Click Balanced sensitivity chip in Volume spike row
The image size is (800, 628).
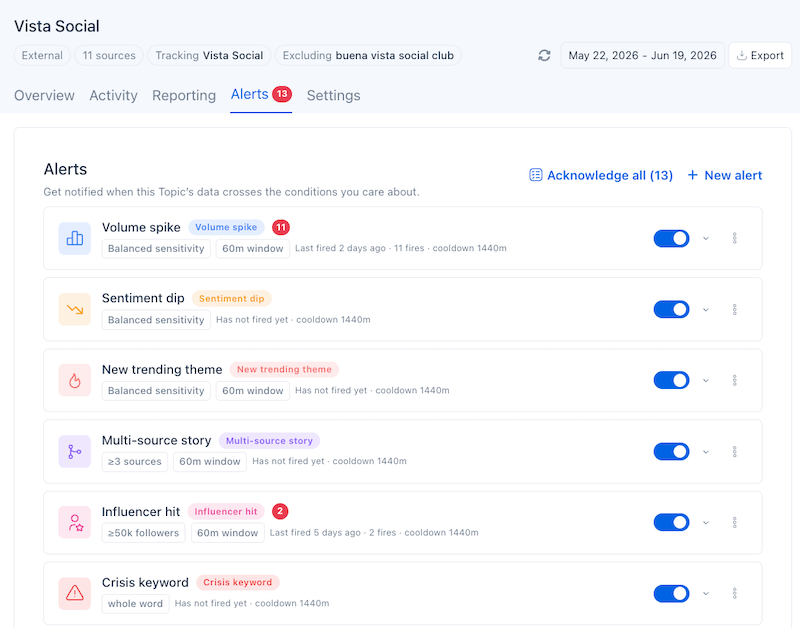(156, 248)
